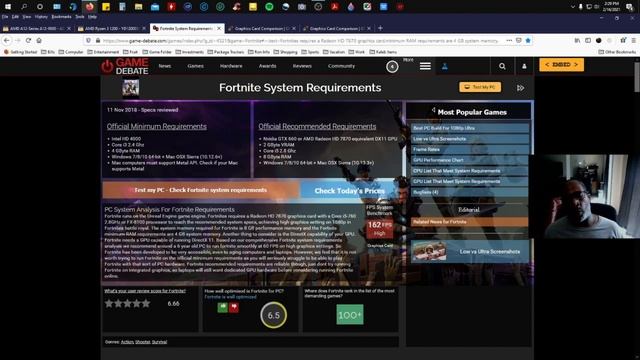
Task: Click the Reviews nav item
Action: [x=302, y=66]
